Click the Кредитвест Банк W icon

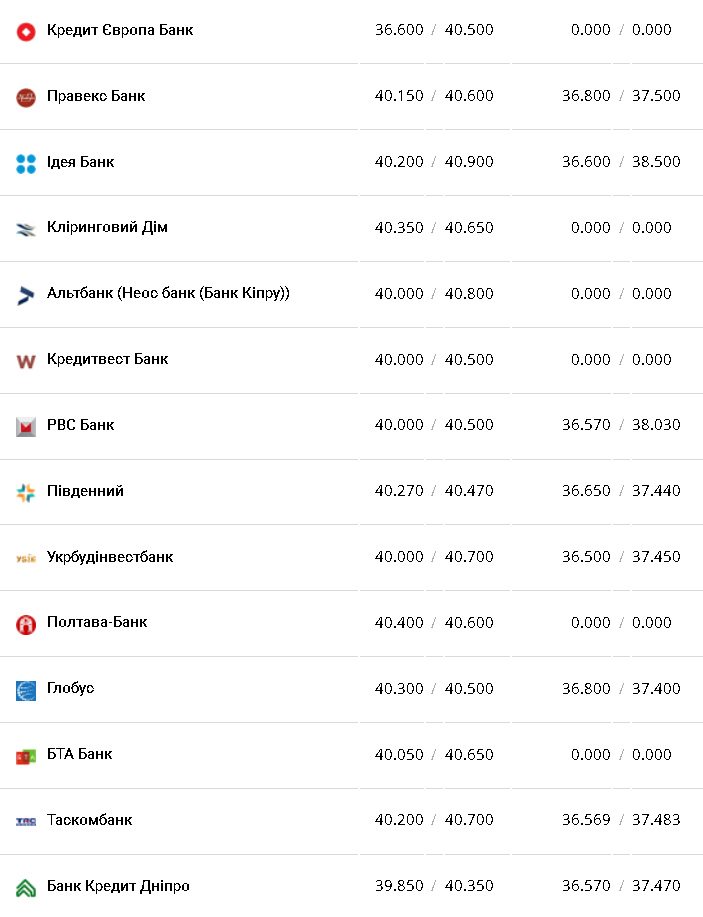tap(26, 361)
